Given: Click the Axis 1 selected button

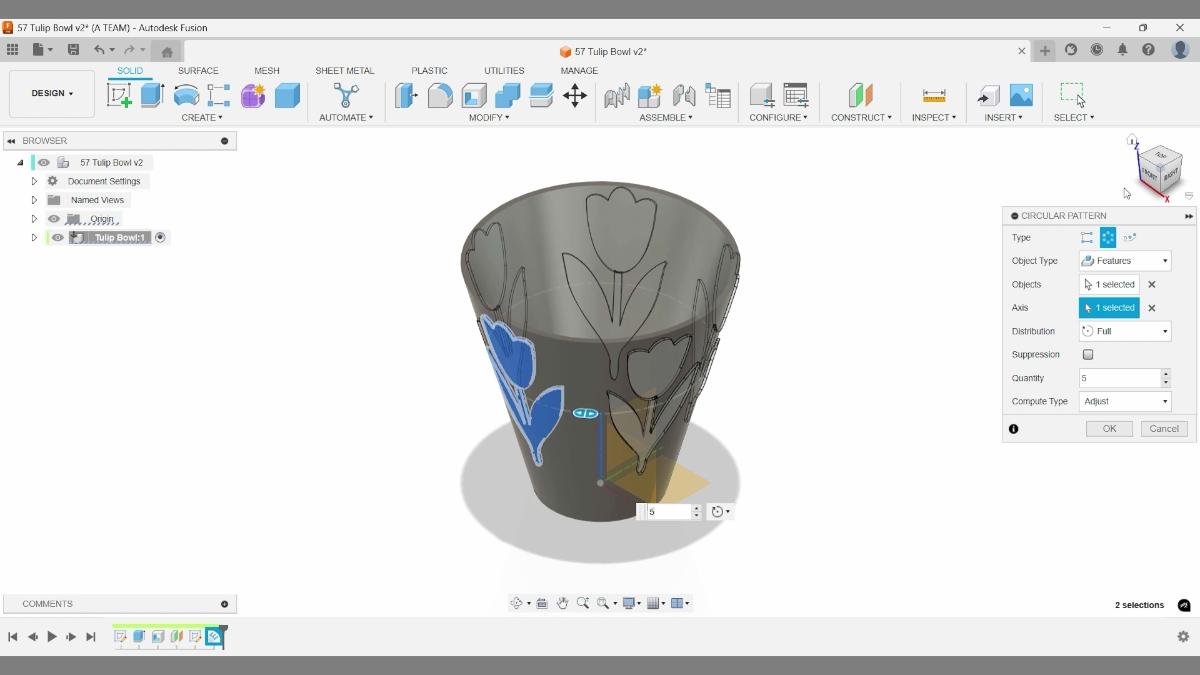Looking at the screenshot, I should (x=1109, y=308).
